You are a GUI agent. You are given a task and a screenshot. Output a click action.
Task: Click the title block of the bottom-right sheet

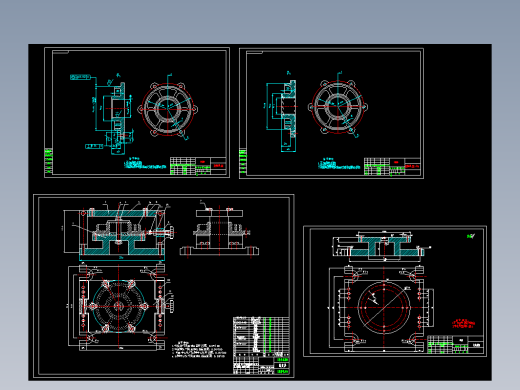(x=455, y=344)
